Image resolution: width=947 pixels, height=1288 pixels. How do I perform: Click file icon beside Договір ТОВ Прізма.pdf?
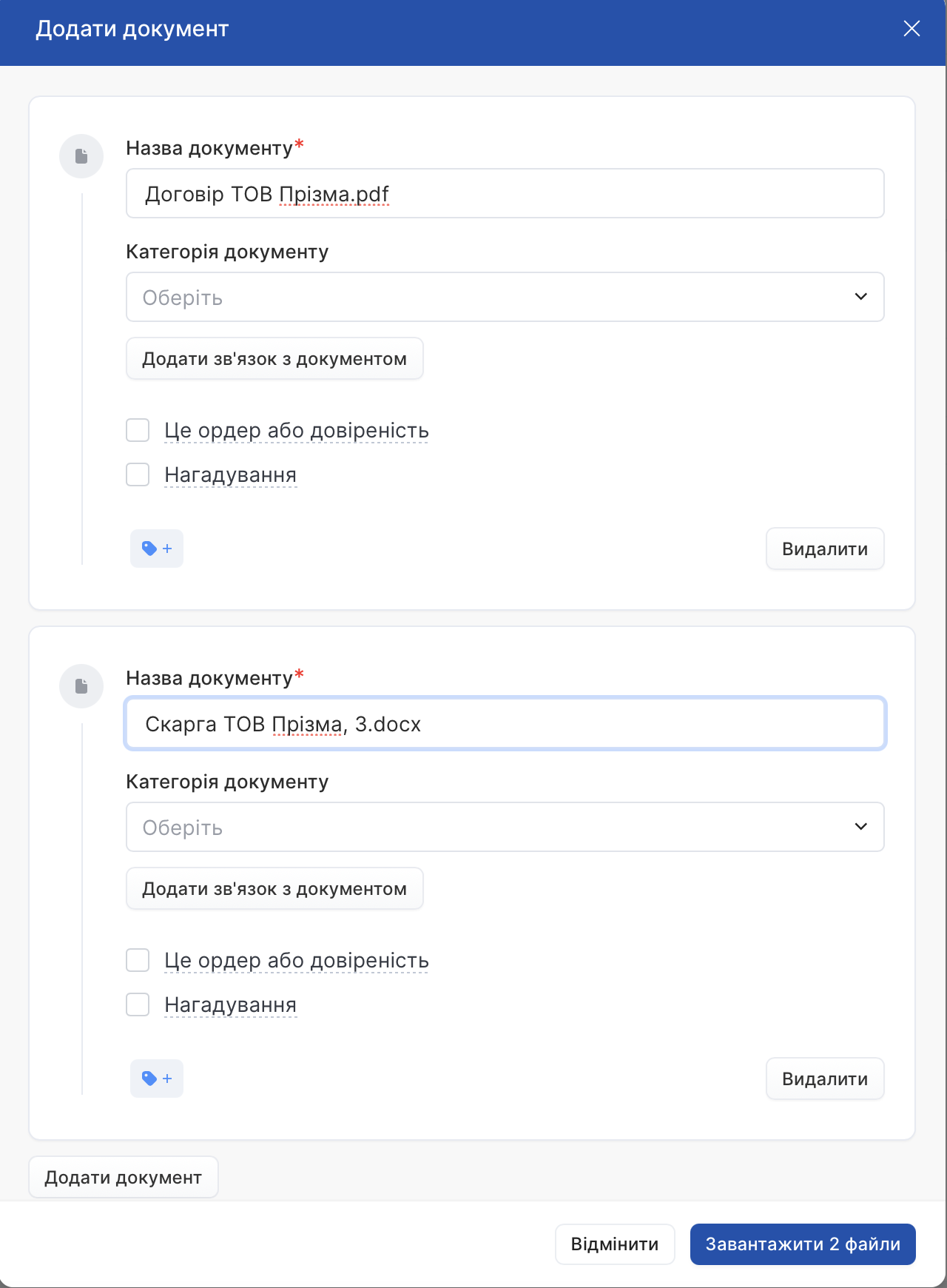[81, 156]
